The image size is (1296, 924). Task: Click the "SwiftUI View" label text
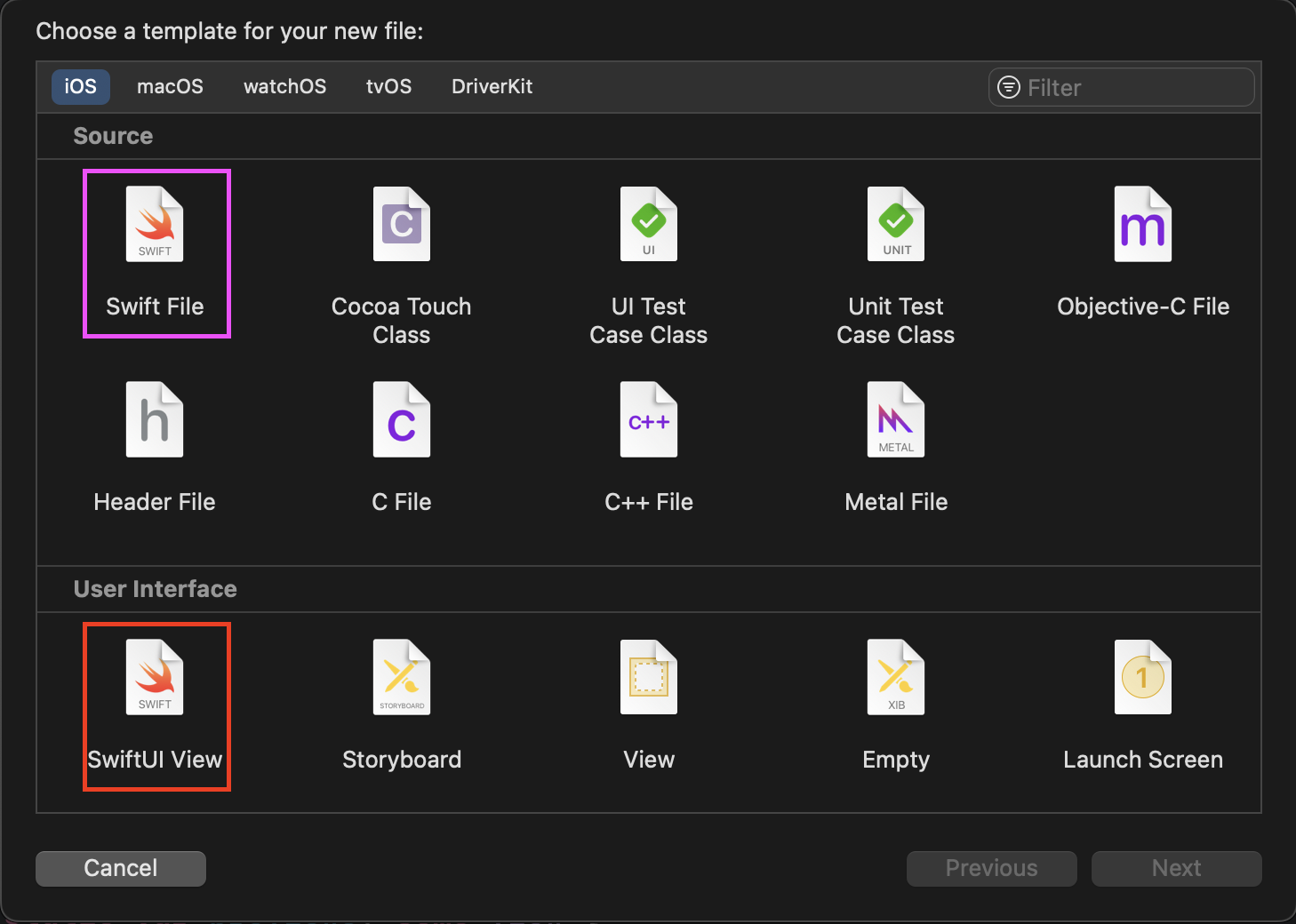click(x=155, y=760)
